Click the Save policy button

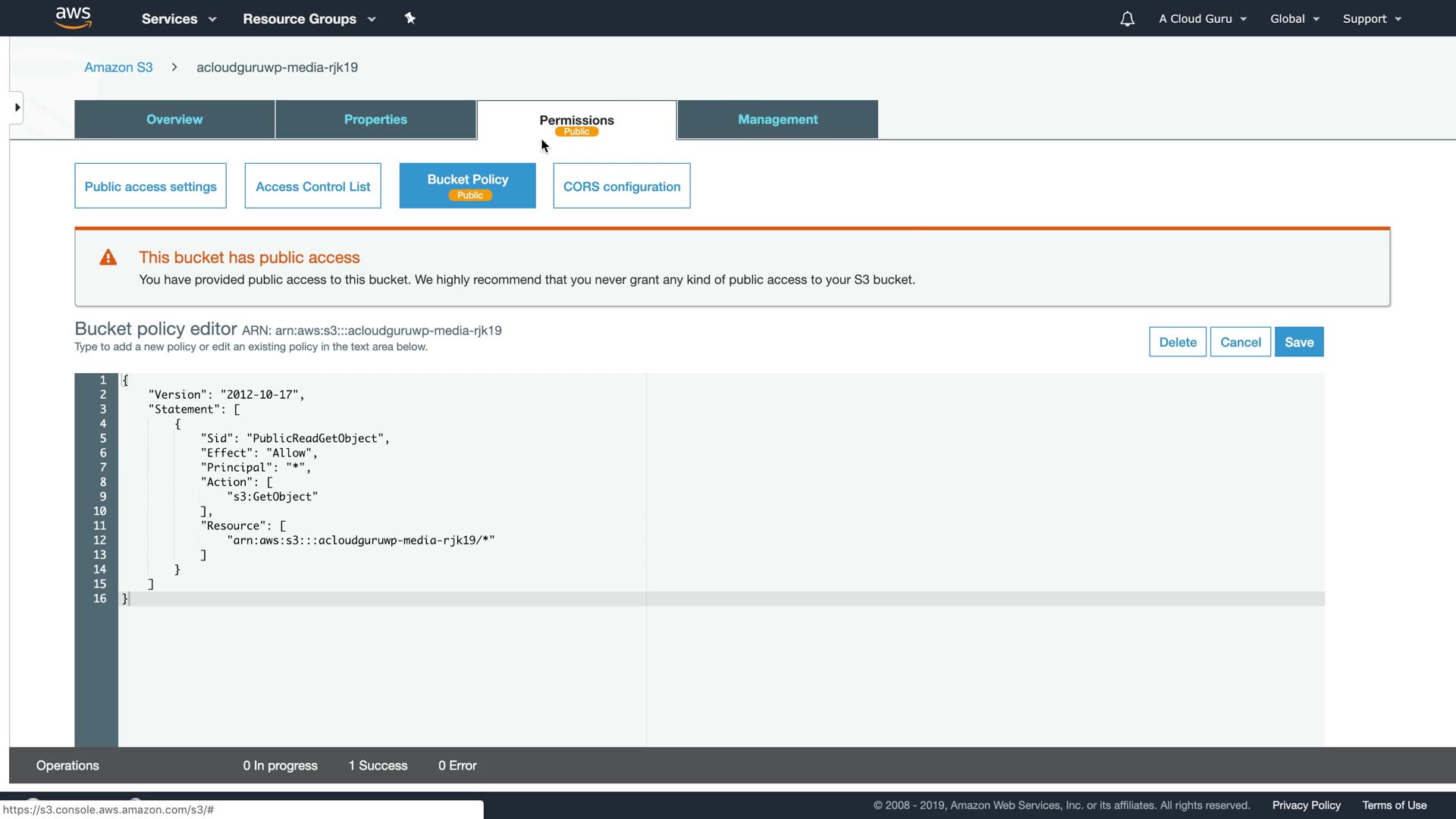[1298, 343]
